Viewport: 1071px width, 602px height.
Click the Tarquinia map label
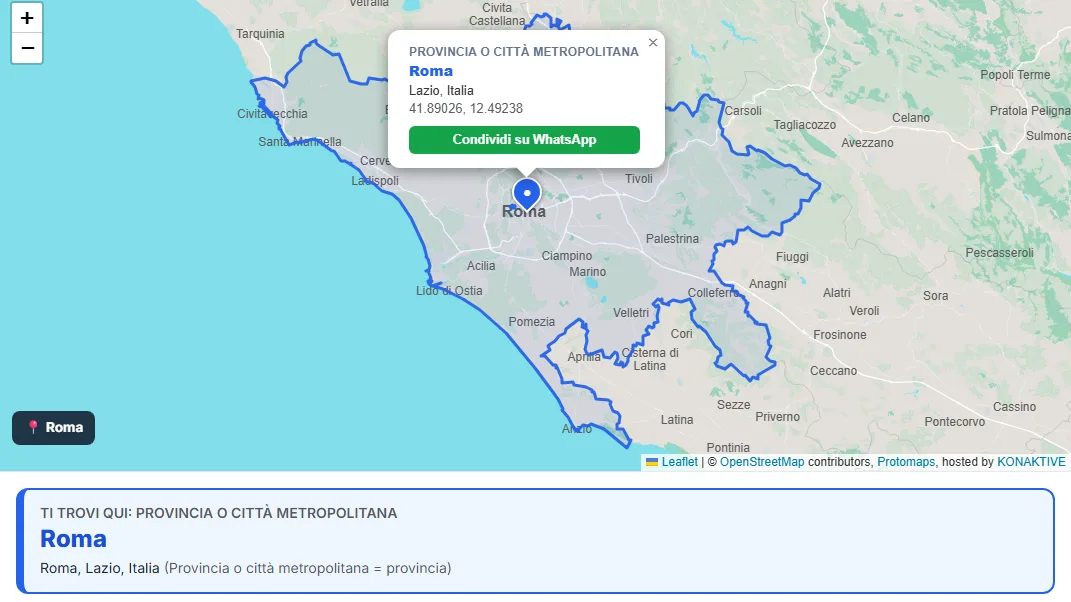coord(260,33)
